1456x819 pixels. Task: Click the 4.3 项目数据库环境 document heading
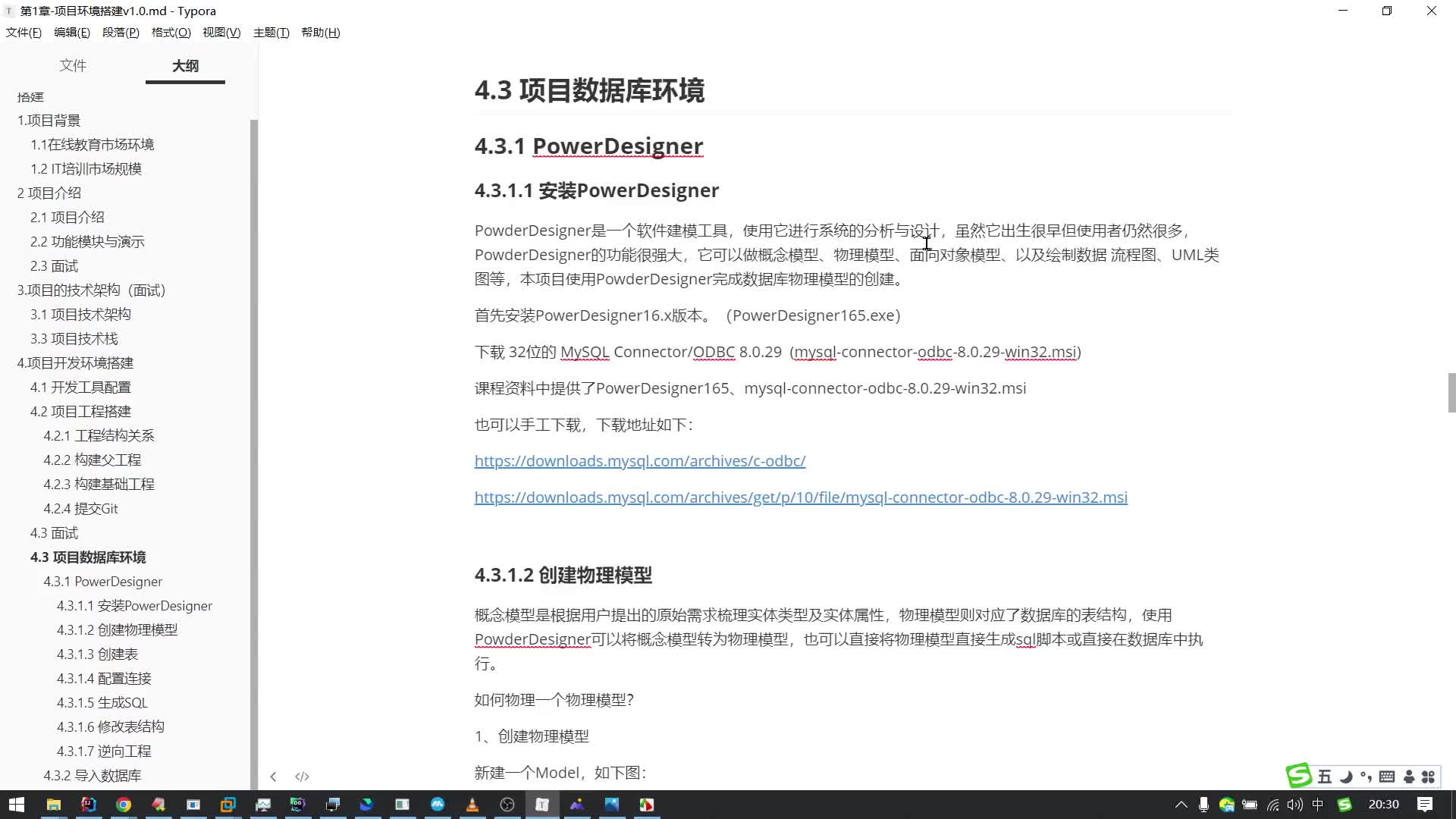[589, 90]
